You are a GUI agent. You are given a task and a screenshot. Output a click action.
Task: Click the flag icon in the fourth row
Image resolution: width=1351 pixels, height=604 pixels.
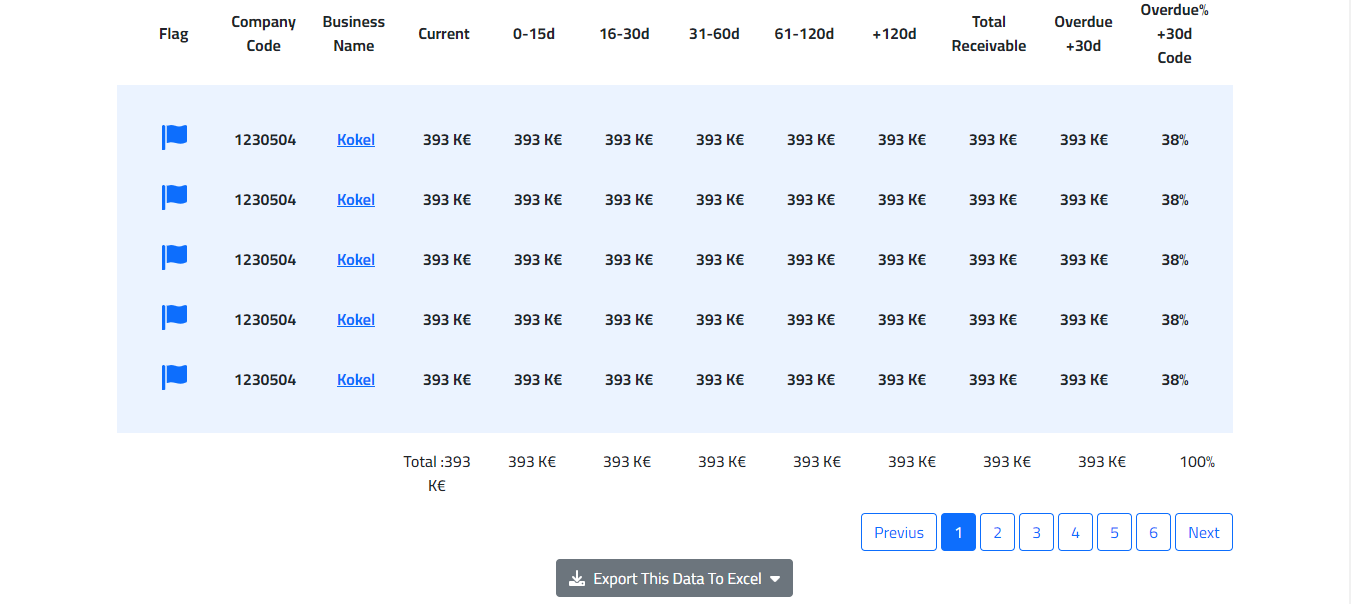click(x=174, y=317)
